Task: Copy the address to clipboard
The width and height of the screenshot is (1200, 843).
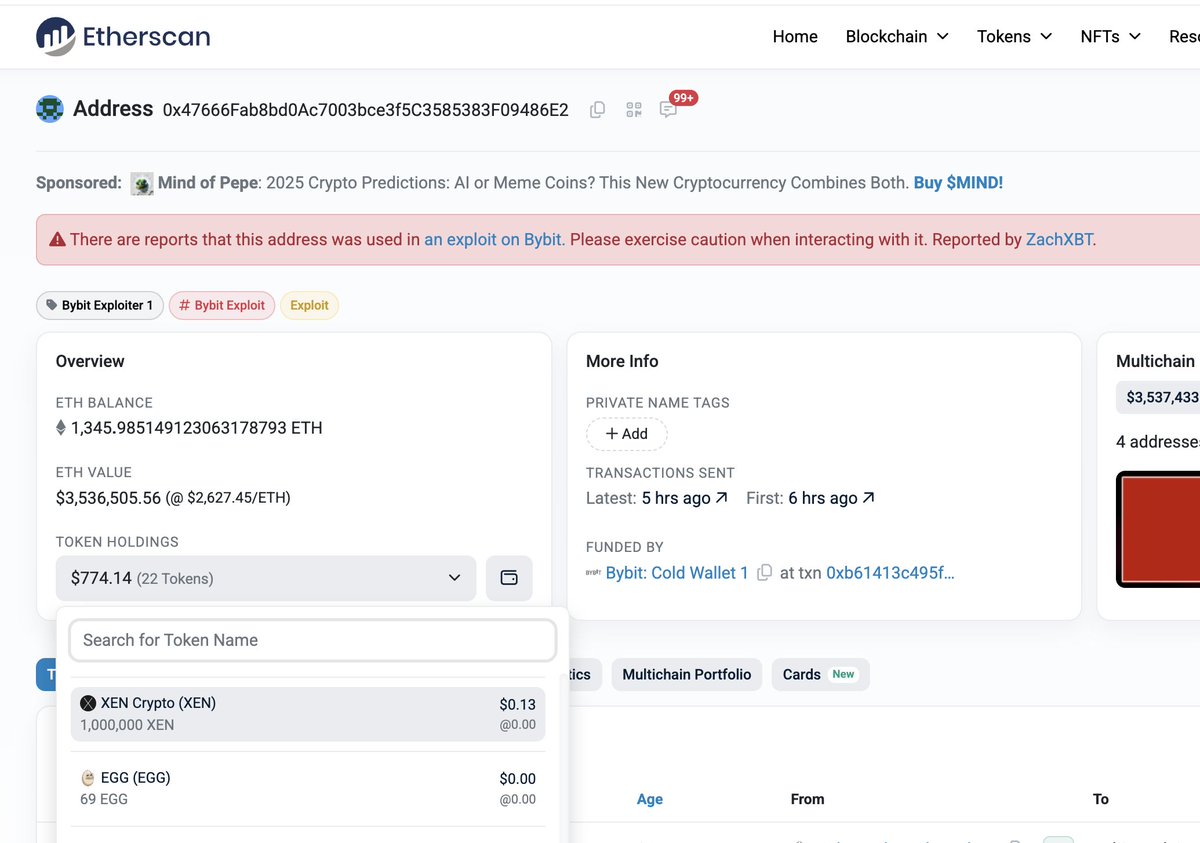Action: [x=597, y=110]
